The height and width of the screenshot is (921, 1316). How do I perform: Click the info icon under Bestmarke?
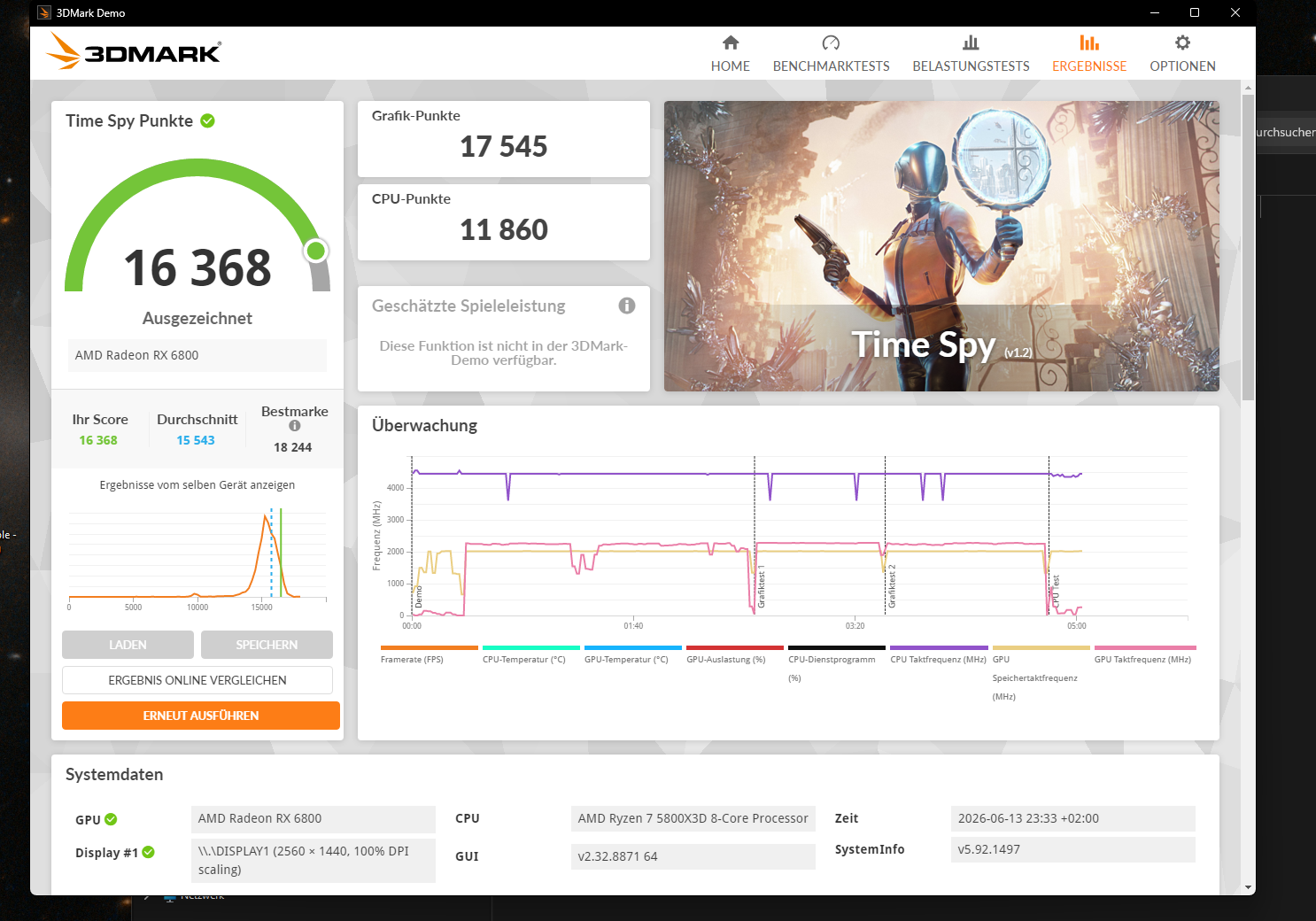[x=295, y=426]
